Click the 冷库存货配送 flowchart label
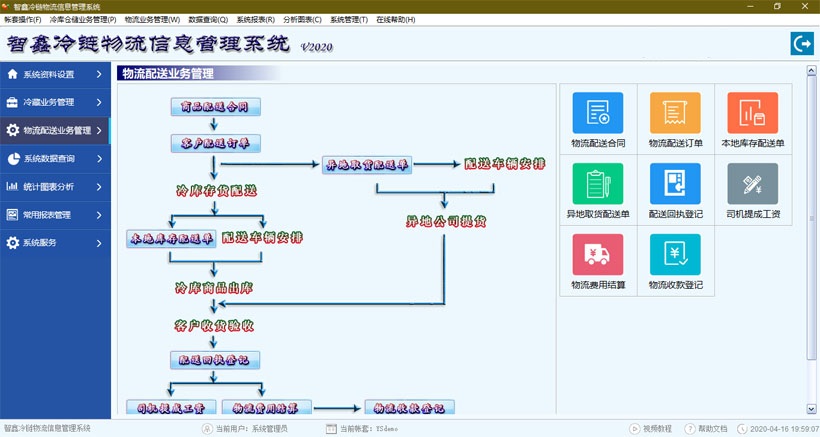This screenshot has height=437, width=820. point(216,191)
